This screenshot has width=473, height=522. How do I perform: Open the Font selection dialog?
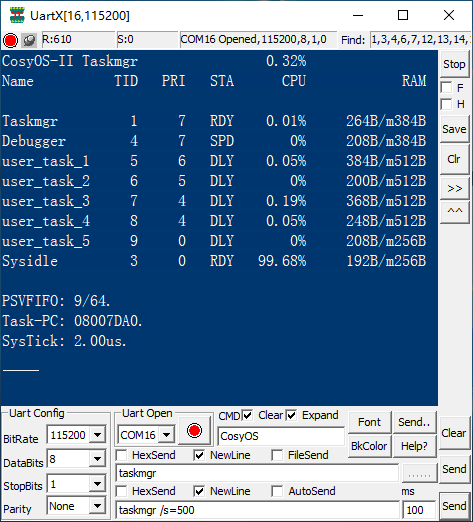(369, 422)
